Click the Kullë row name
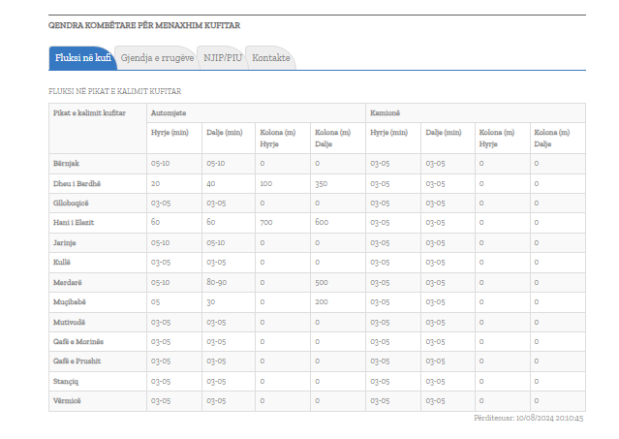619x439 pixels. [62, 262]
